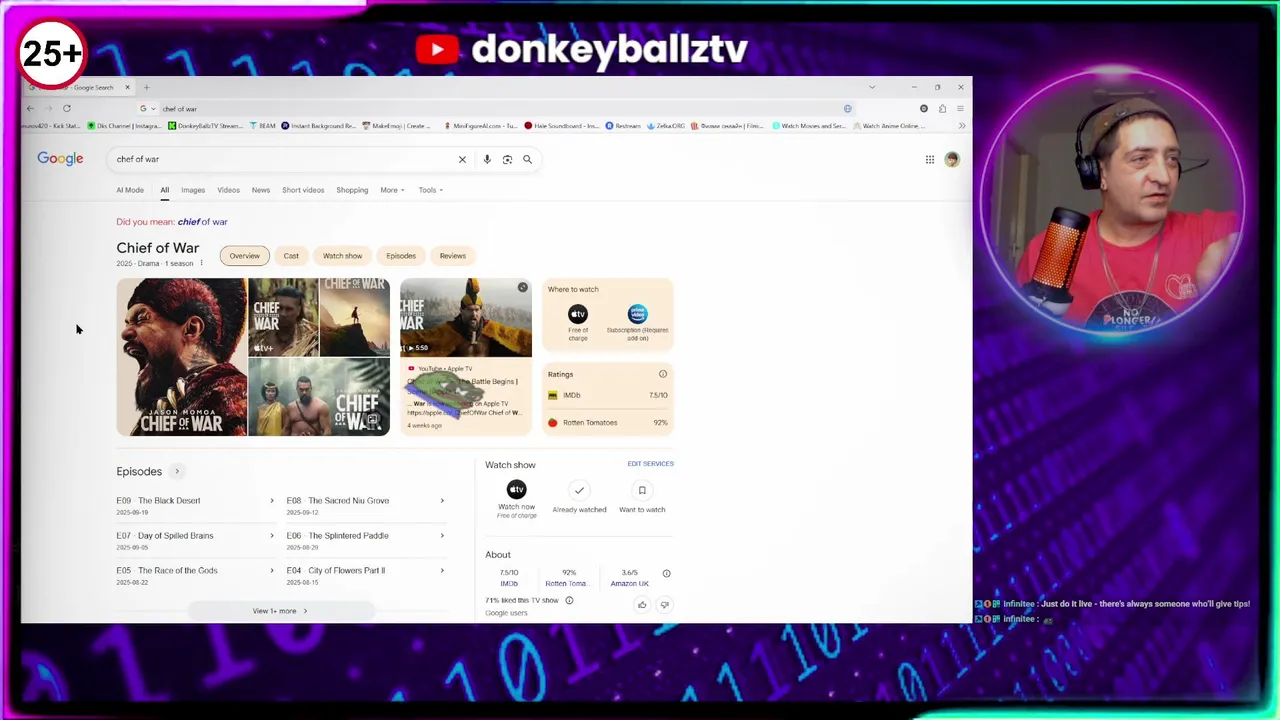This screenshot has width=1280, height=720.
Task: Click Watch now Apple TV icon
Action: tap(516, 489)
